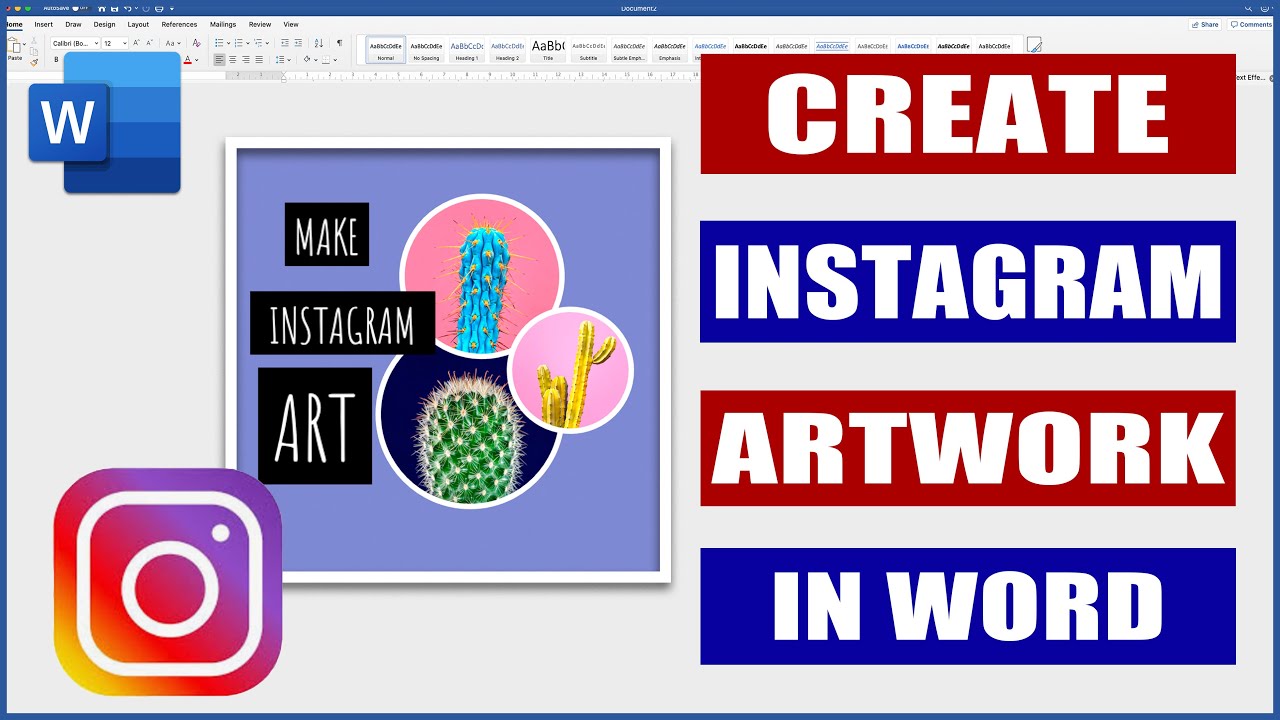The width and height of the screenshot is (1280, 720).
Task: Click the feedback smiley icon
Action: (1266, 9)
